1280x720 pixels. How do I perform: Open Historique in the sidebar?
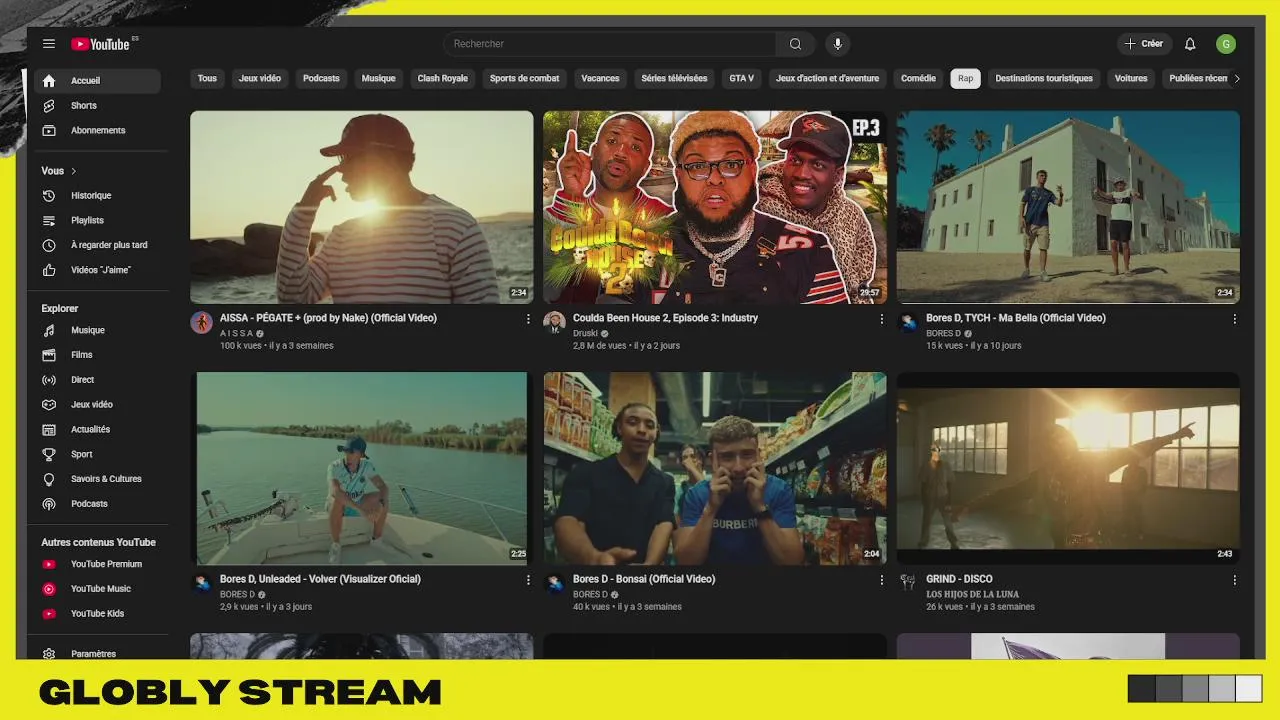(97, 196)
